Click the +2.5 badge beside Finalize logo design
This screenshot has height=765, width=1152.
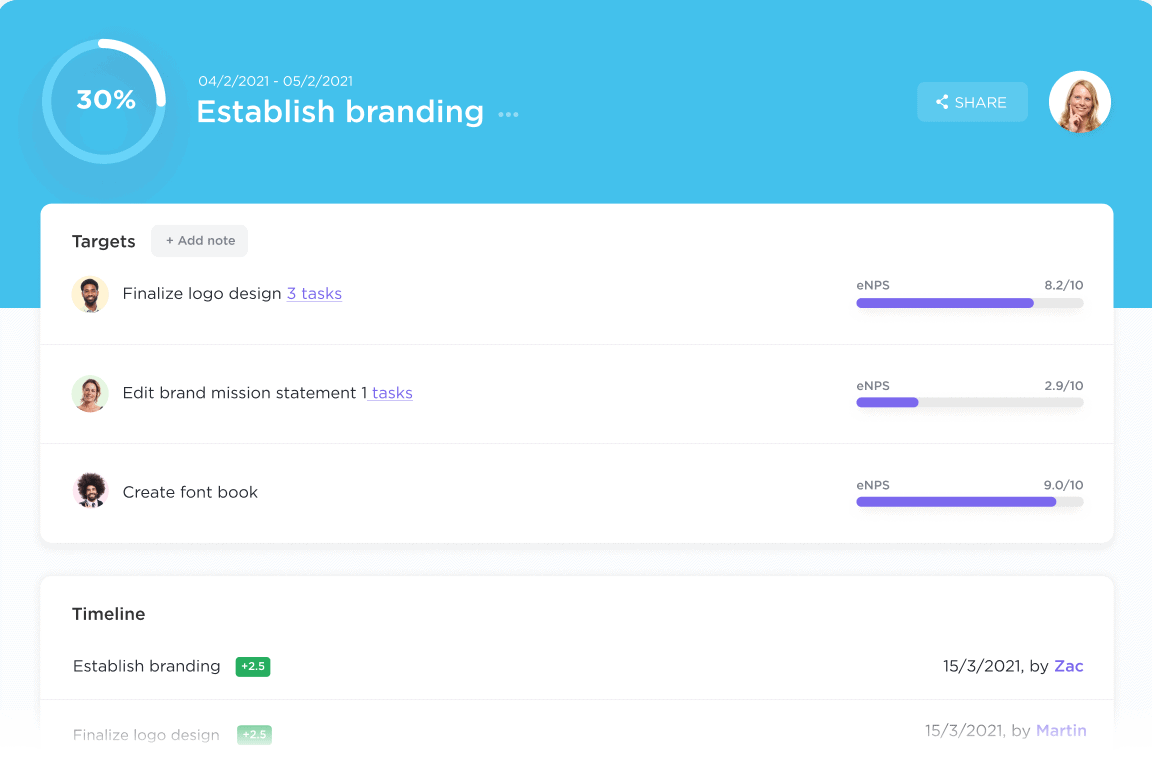pyautogui.click(x=254, y=735)
